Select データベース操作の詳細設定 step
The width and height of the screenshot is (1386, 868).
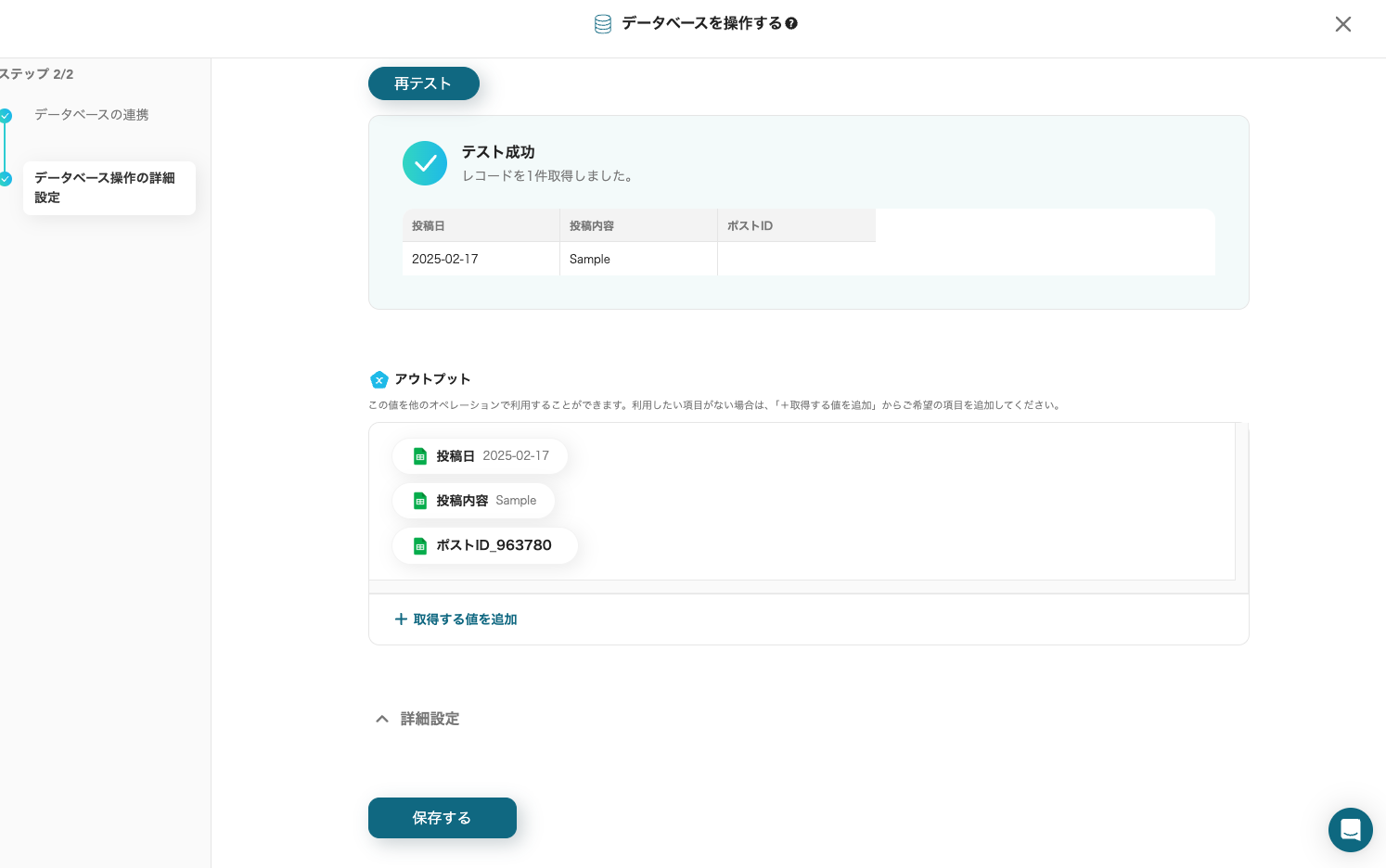109,187
